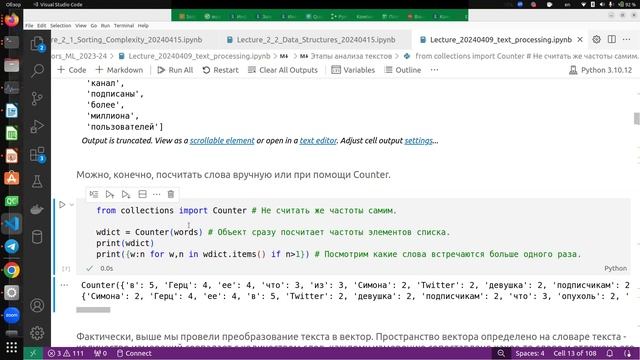
Task: Open the database cylinder view
Action: click(37, 237)
